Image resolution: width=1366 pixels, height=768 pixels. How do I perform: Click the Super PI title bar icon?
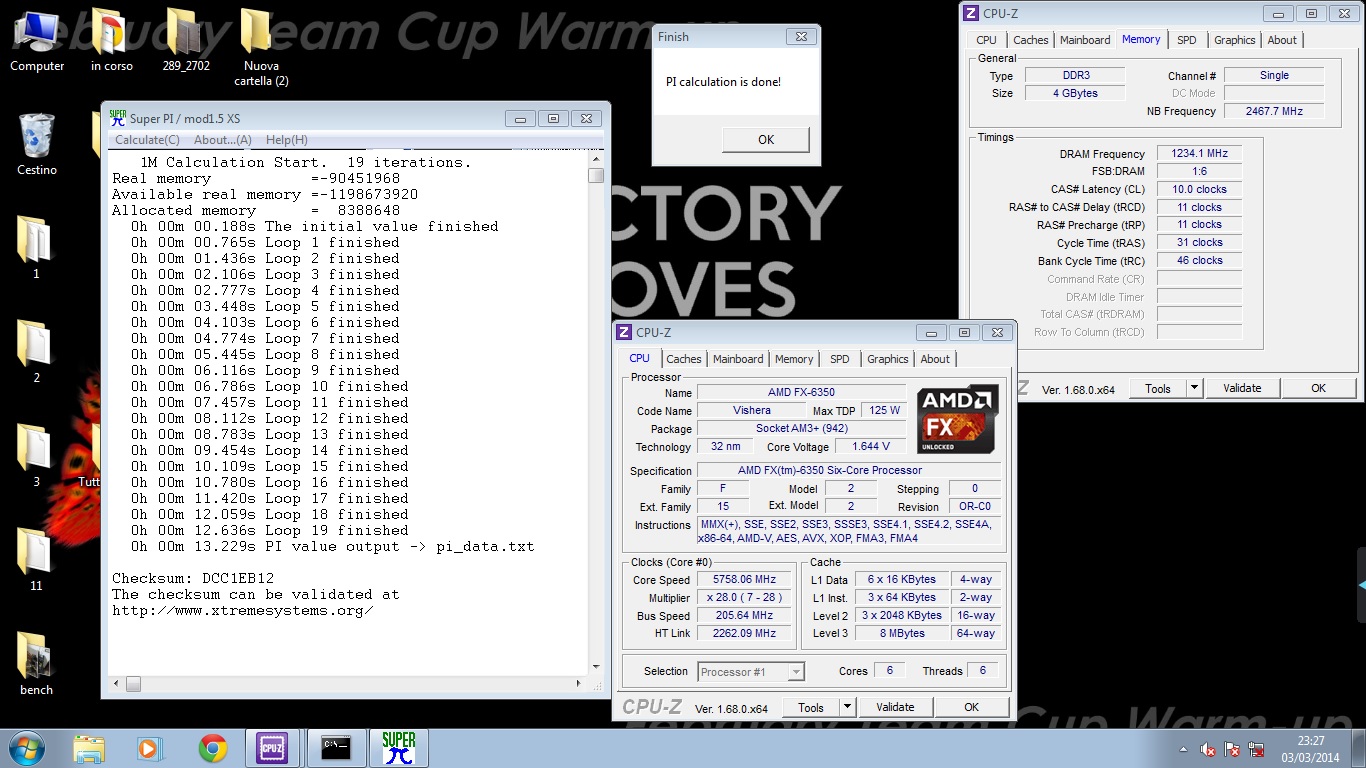point(118,118)
